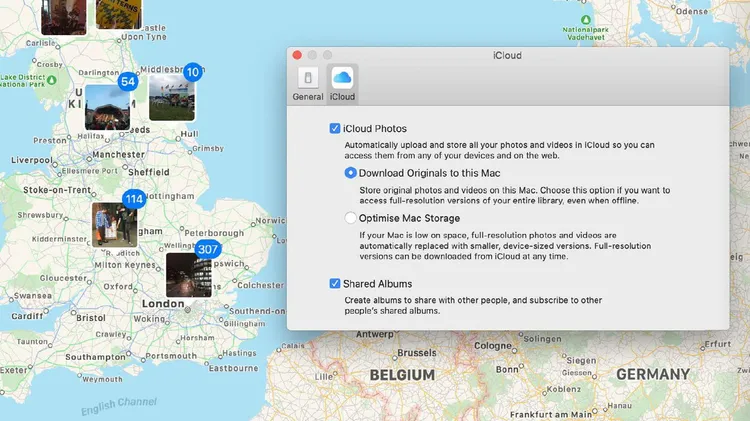
Task: Click the English Channel label
Action: pos(119,406)
